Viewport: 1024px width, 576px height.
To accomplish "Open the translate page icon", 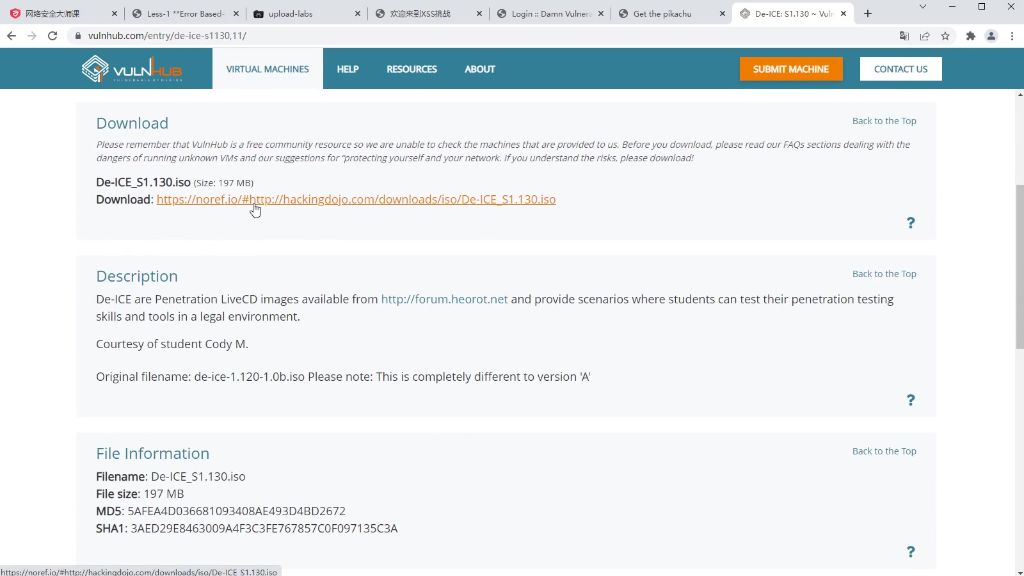I will tap(904, 36).
